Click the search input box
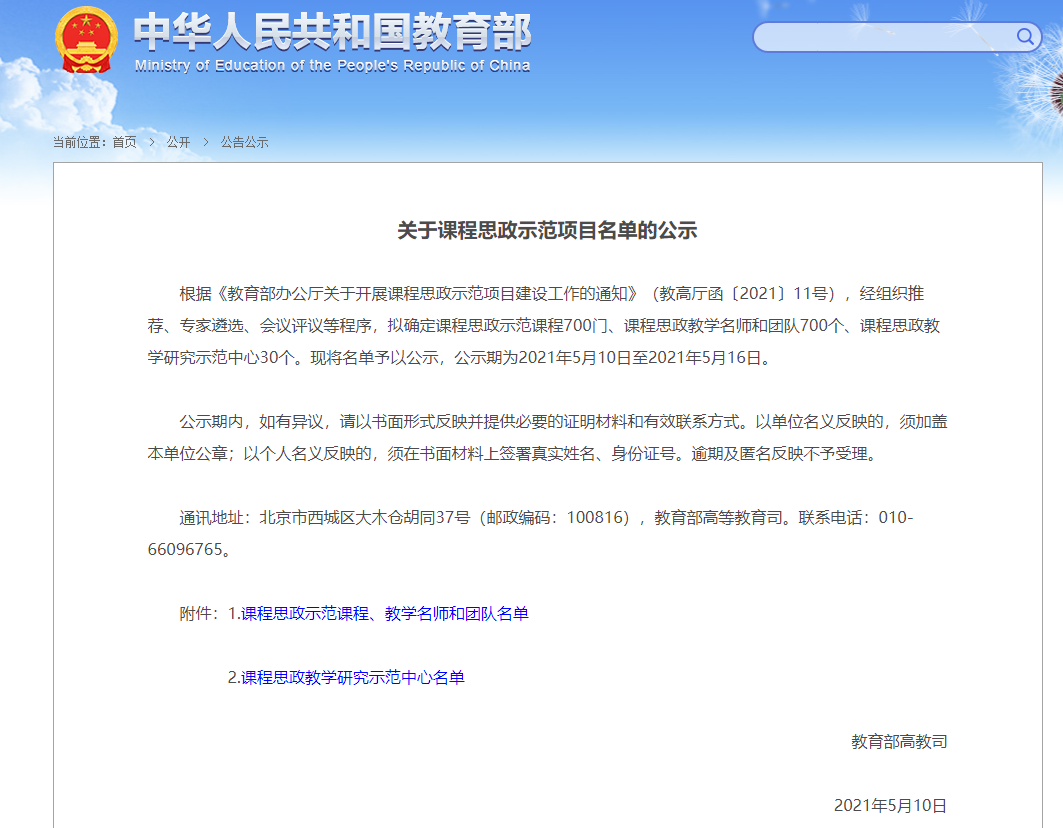1063x828 pixels. point(885,37)
